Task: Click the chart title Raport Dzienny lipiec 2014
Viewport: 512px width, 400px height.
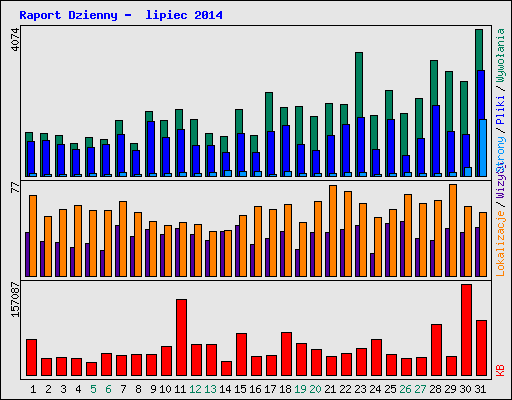Action: 121,15
